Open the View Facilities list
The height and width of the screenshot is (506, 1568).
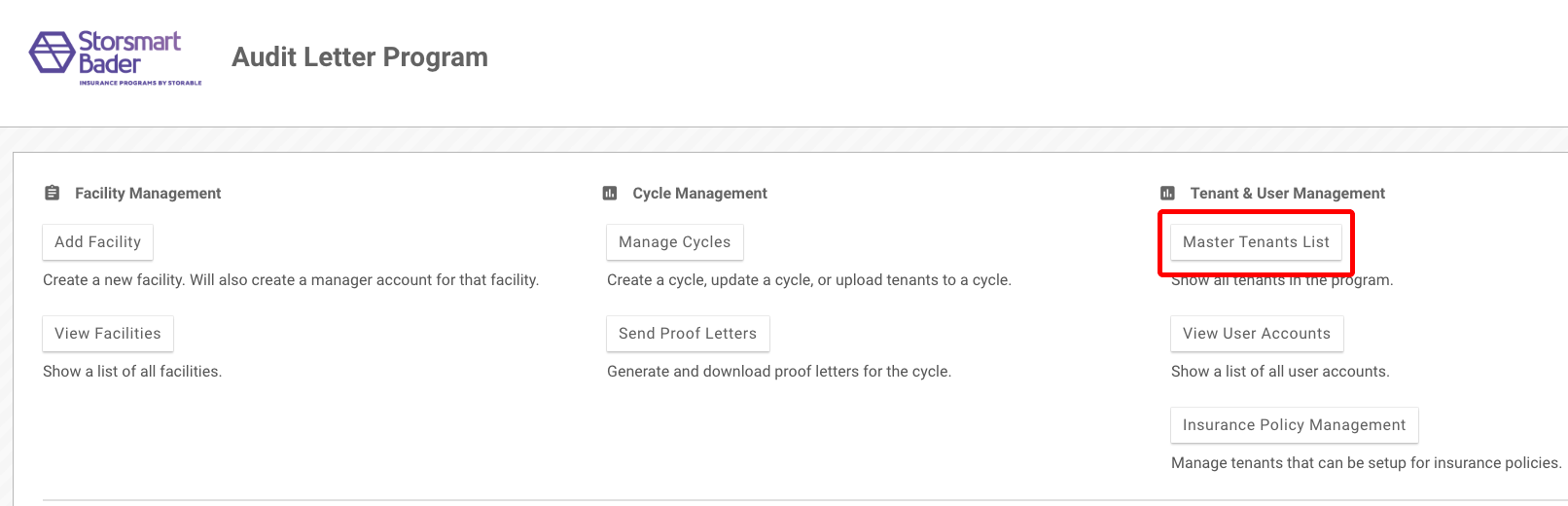pos(108,334)
